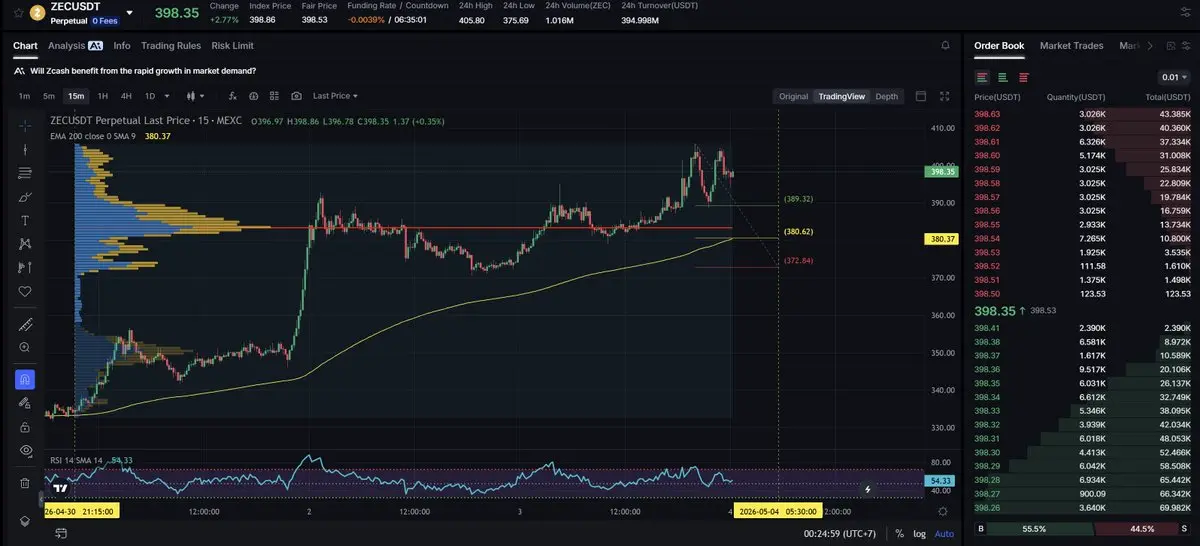Open the heart favorites icon tool
Screen dimensions: 1200x546
25,291
